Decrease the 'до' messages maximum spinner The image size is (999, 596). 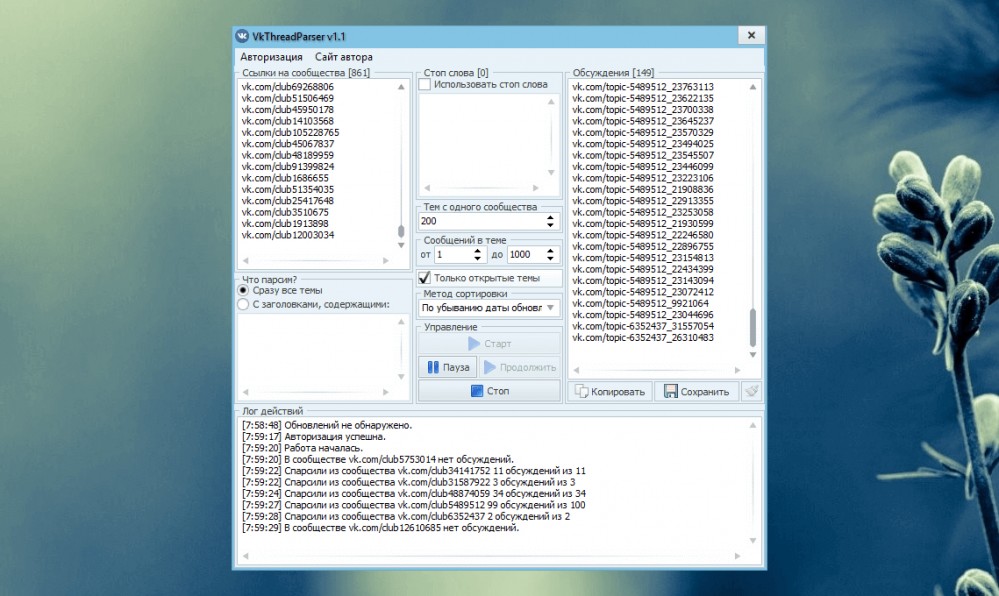point(550,258)
